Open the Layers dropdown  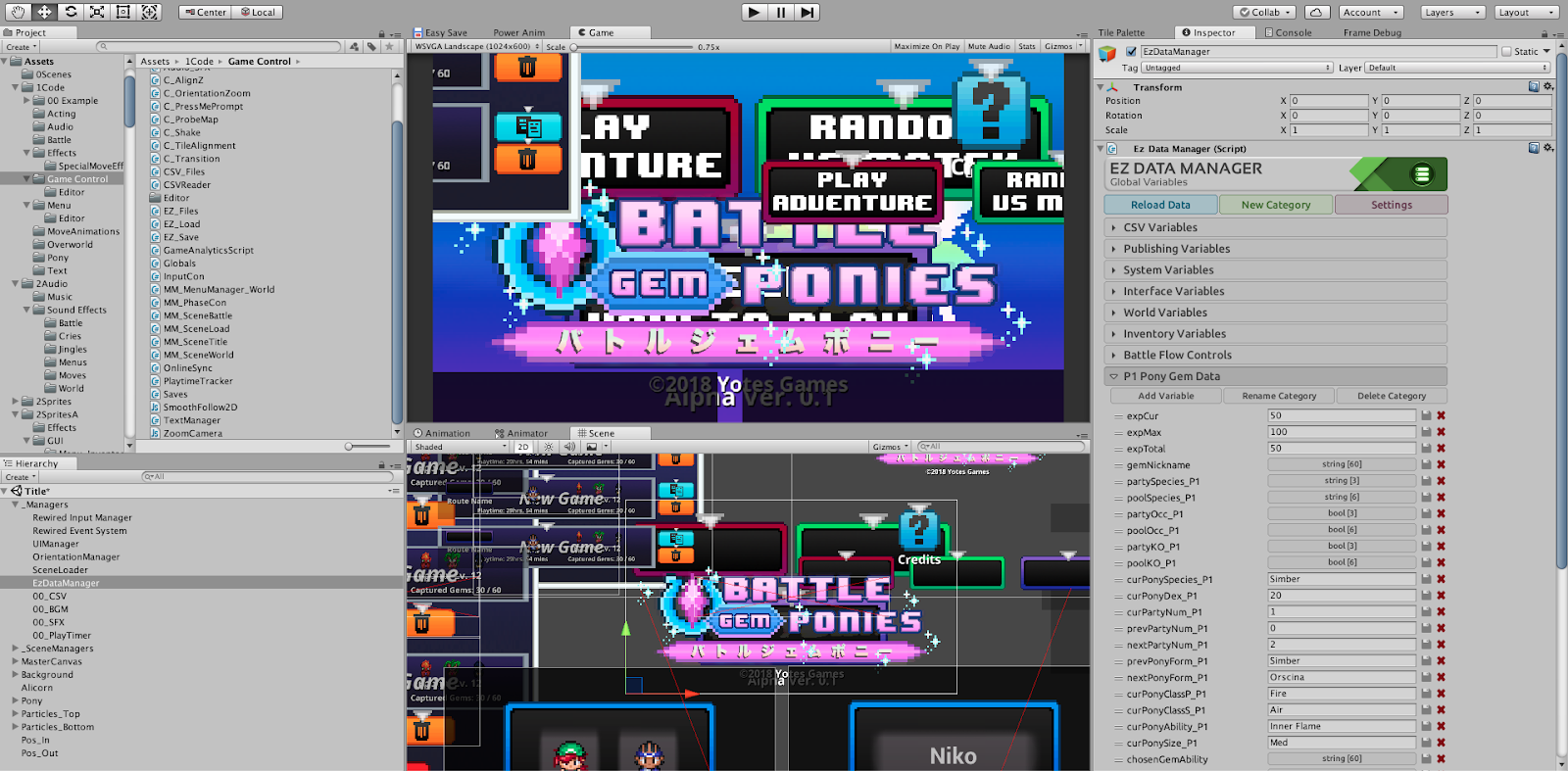[1452, 12]
